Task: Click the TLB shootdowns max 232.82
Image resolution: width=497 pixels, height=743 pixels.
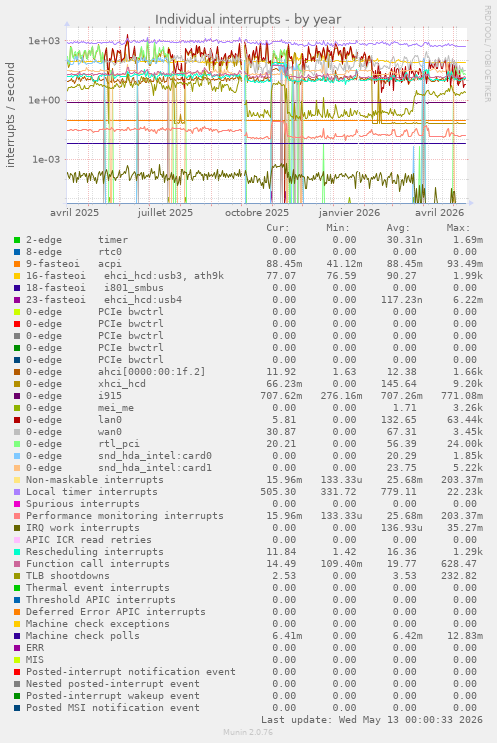Action: [459, 576]
